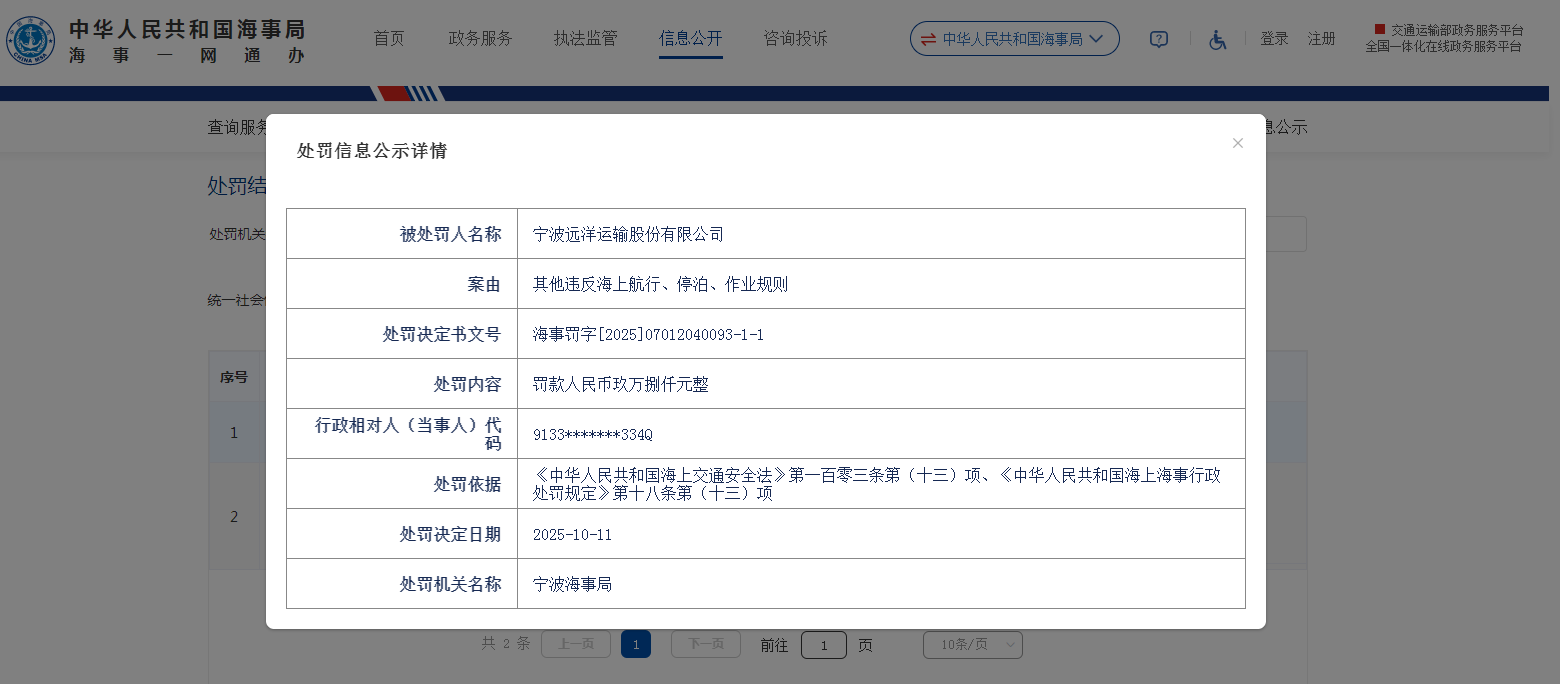Expand the 中华人民共和国海事局 selector dropdown

pyautogui.click(x=1014, y=39)
